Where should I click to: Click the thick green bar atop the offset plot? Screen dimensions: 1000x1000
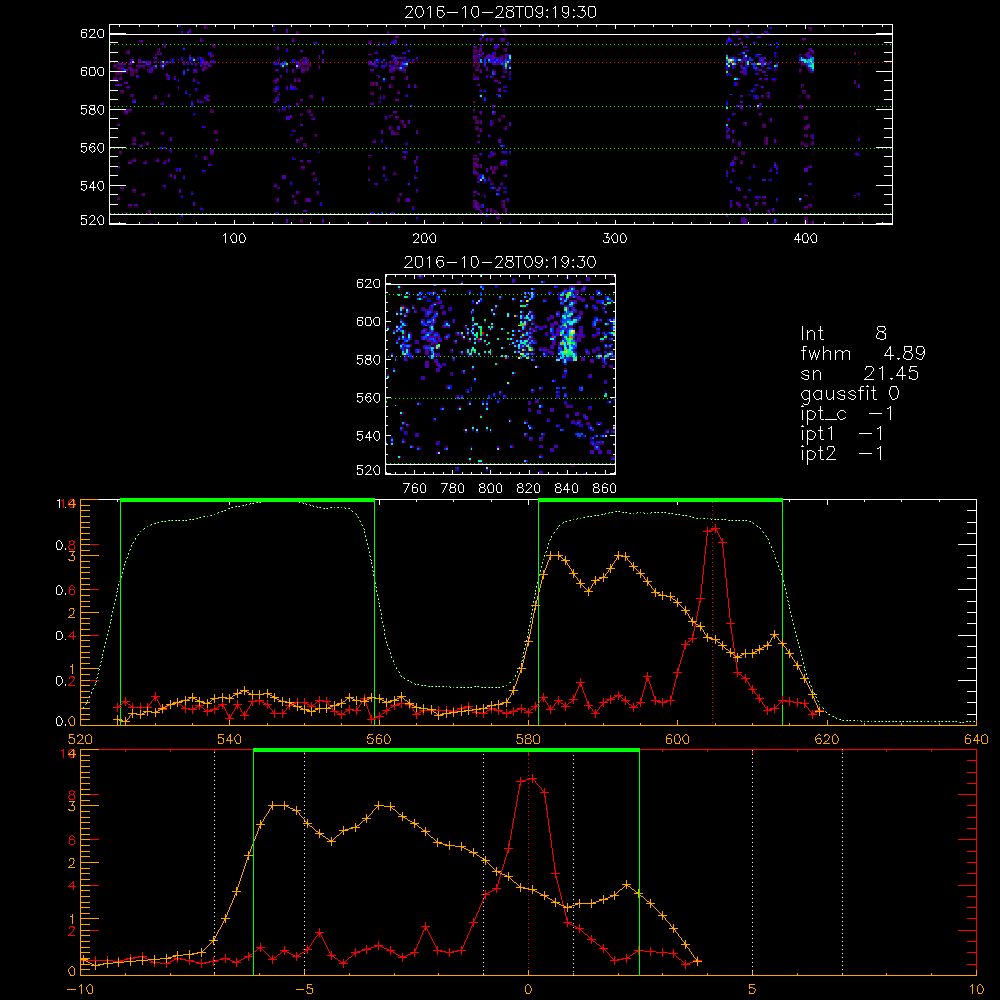(446, 750)
